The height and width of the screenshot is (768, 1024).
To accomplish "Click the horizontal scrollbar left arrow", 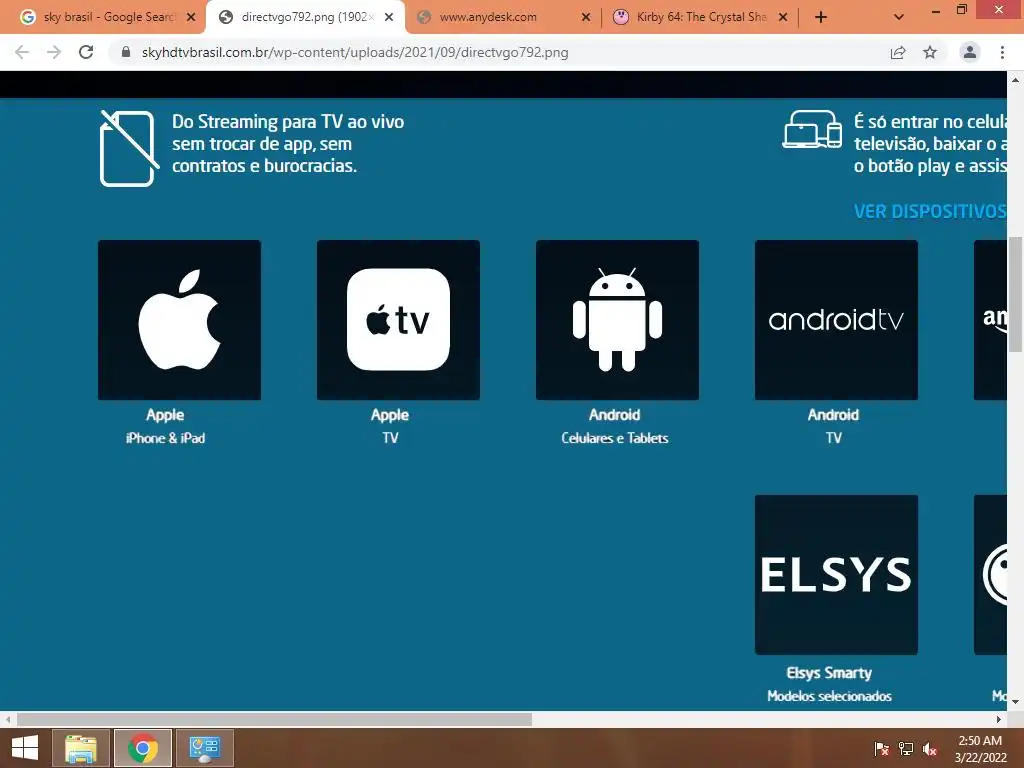I will tap(8, 719).
